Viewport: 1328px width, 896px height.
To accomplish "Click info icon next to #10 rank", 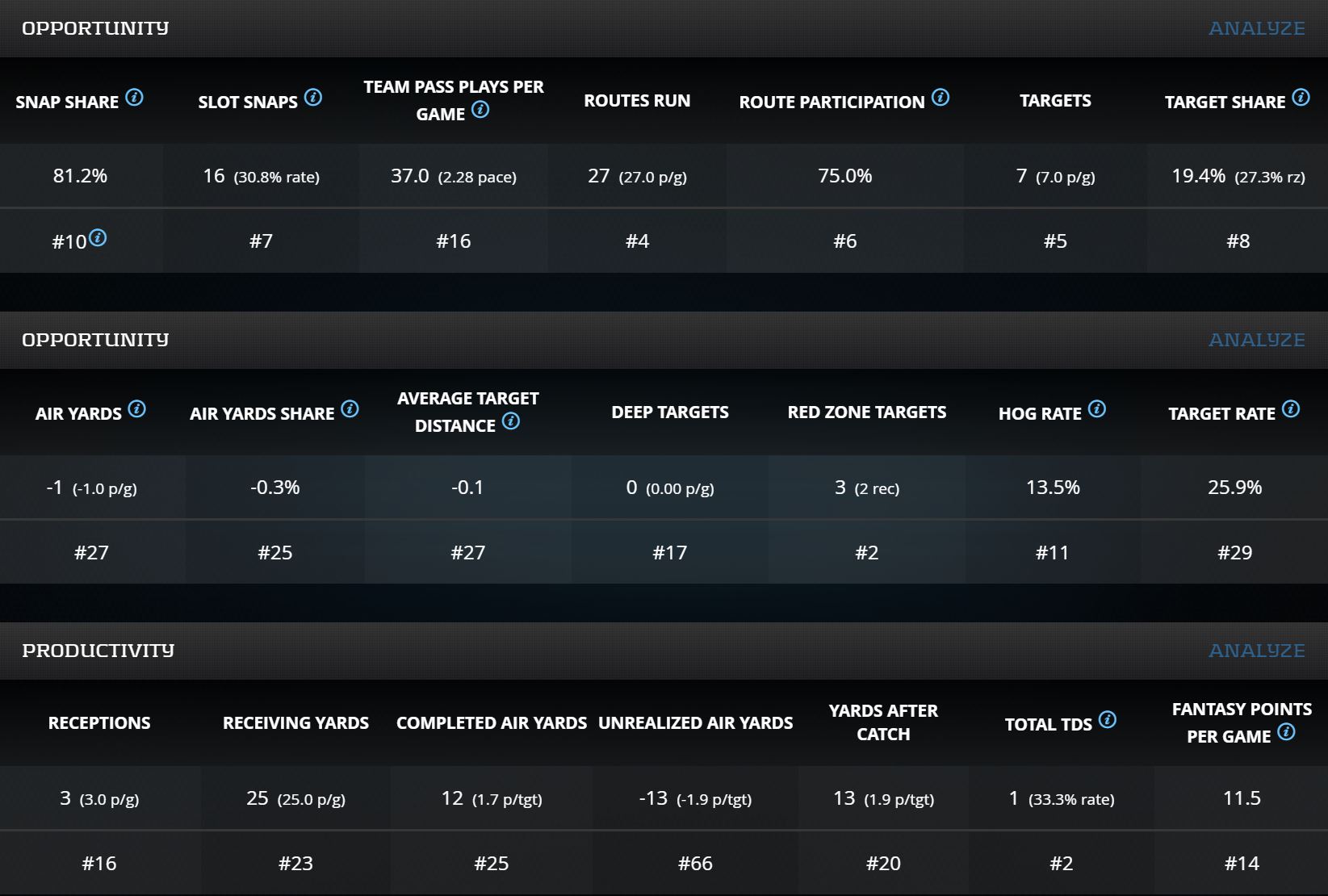I will tap(98, 238).
